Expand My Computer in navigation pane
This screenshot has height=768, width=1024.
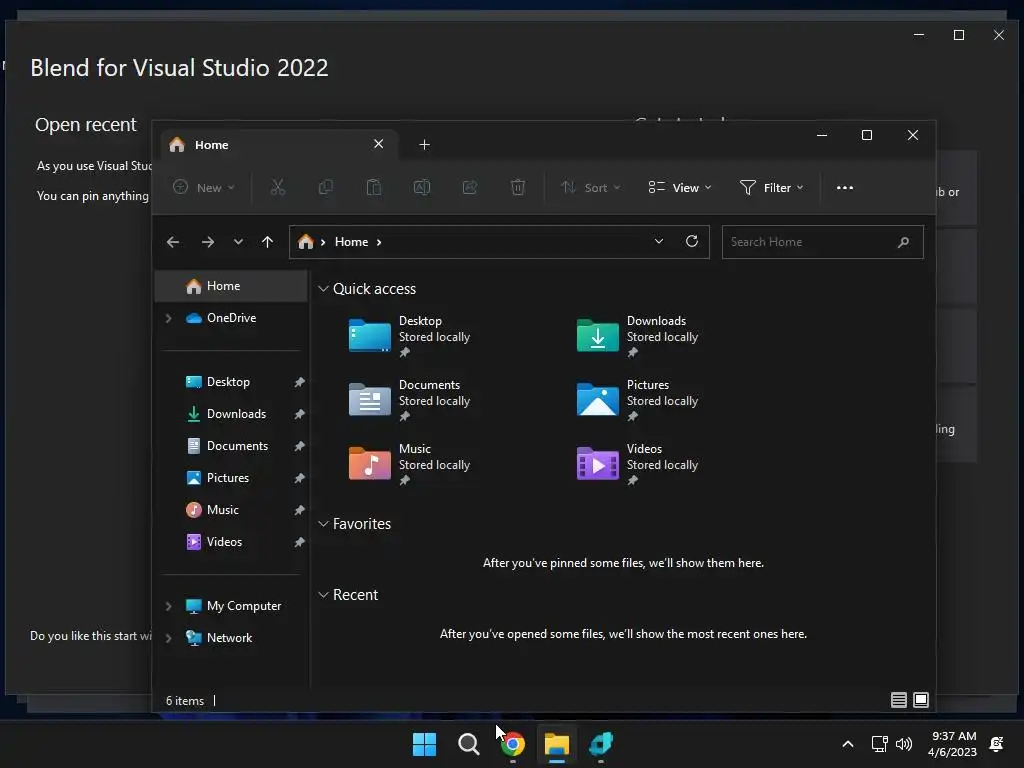[x=168, y=606]
